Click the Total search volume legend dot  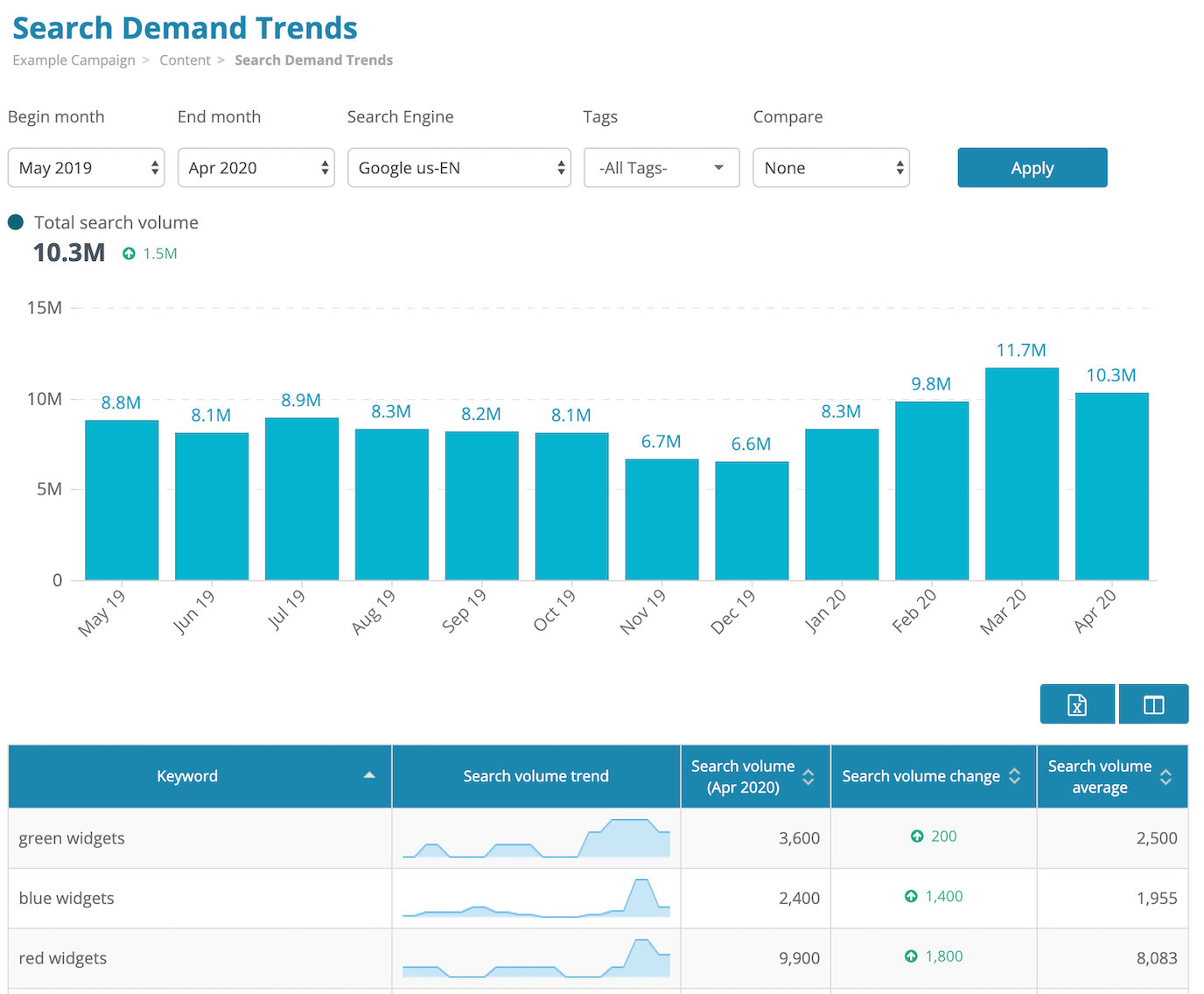coord(15,222)
